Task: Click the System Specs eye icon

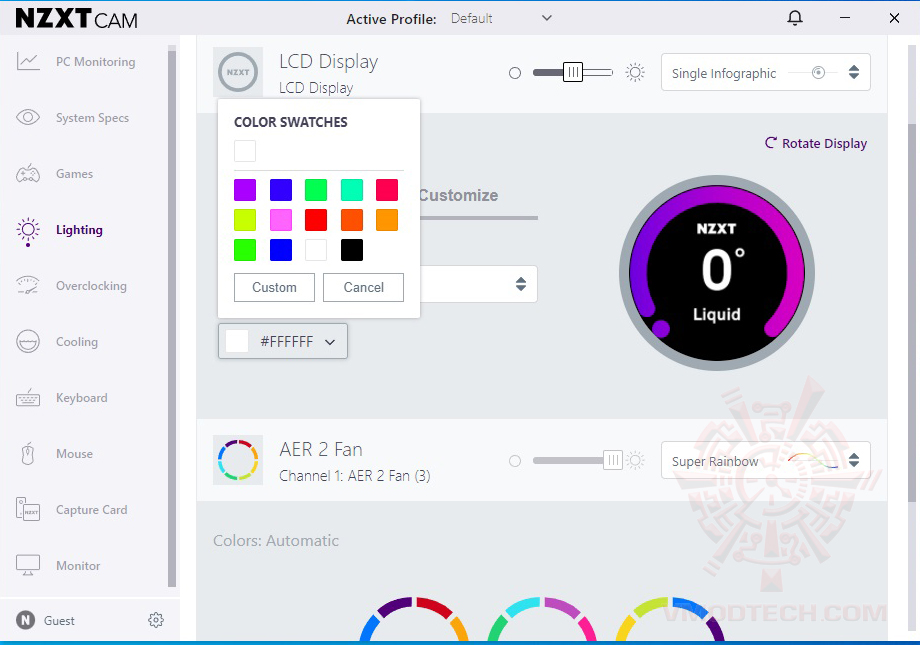Action: (28, 117)
